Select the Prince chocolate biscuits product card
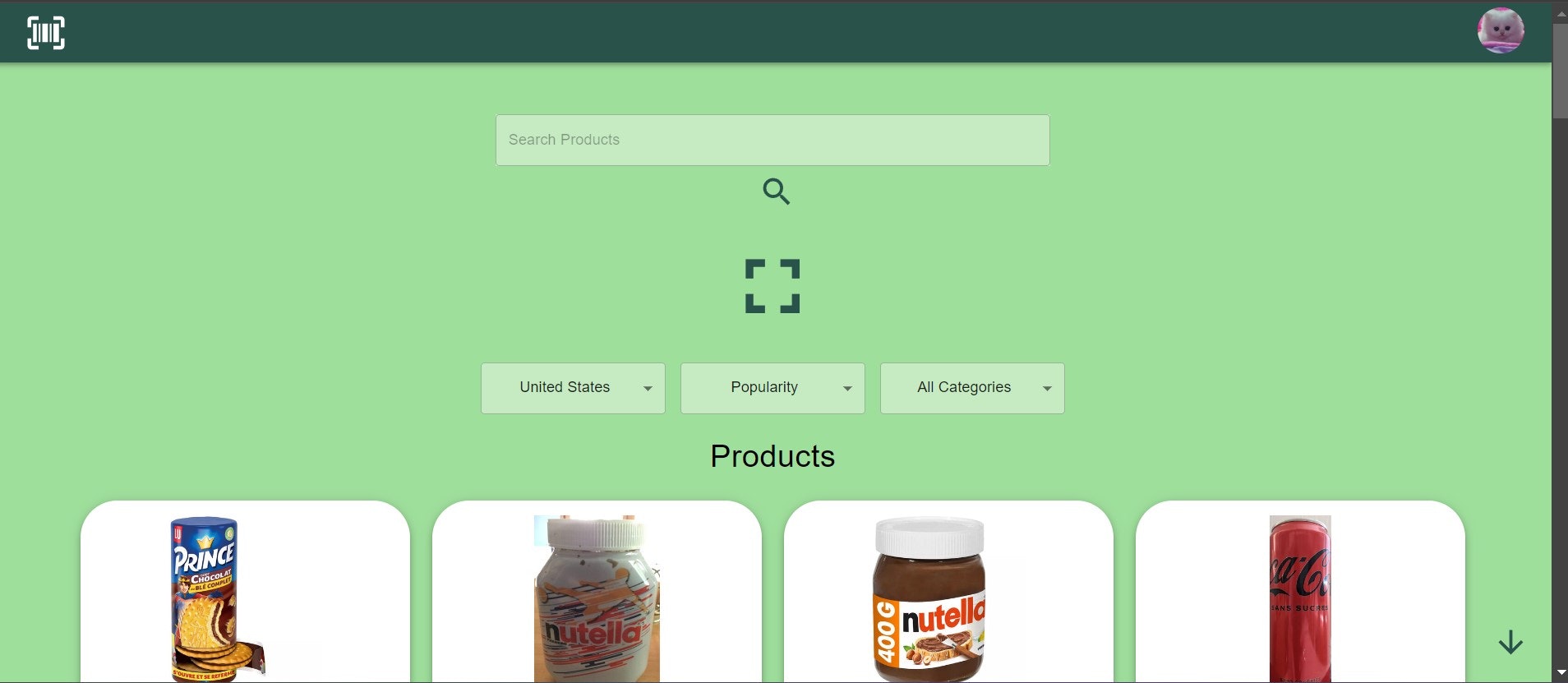This screenshot has height=683, width=1568. coord(245,592)
